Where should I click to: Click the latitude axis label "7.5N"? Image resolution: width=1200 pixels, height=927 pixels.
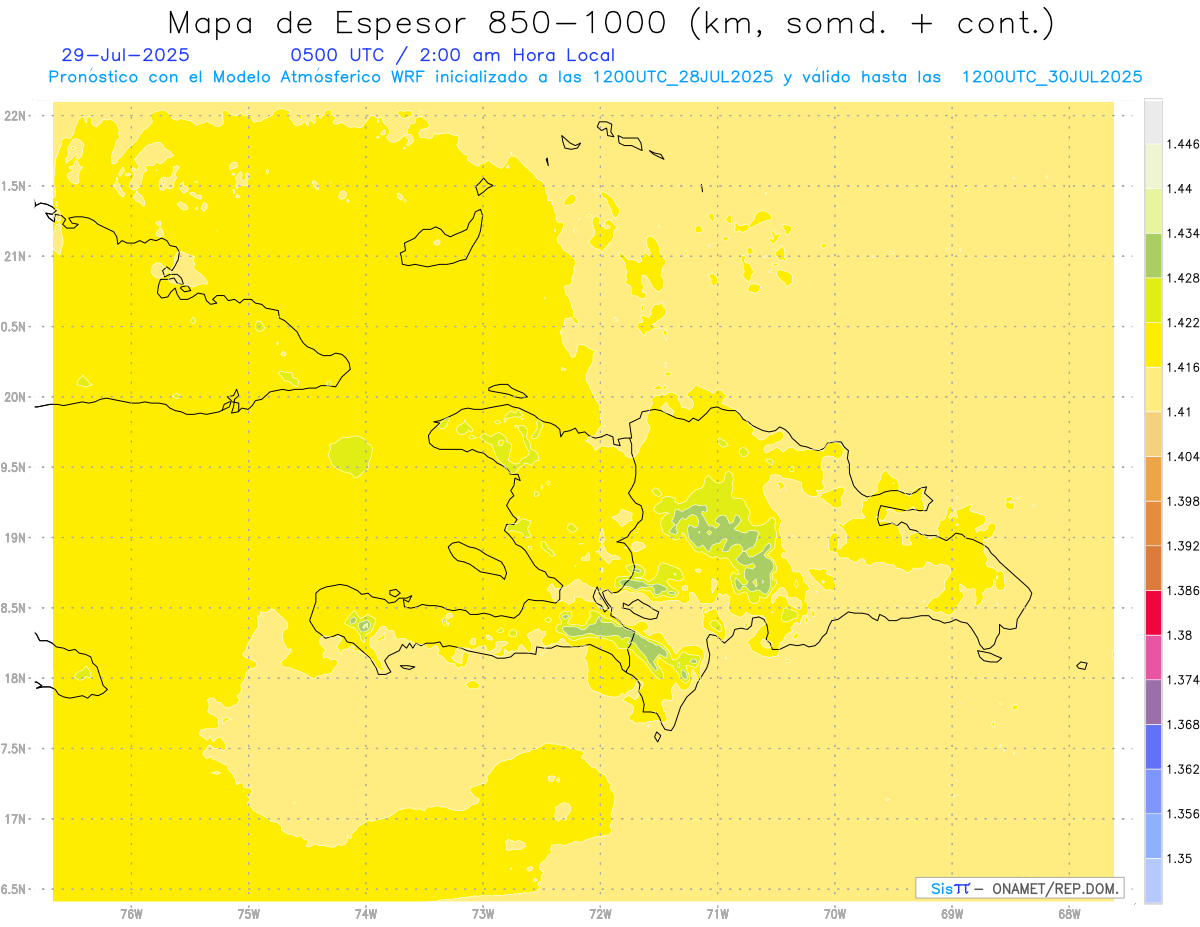pos(15,748)
